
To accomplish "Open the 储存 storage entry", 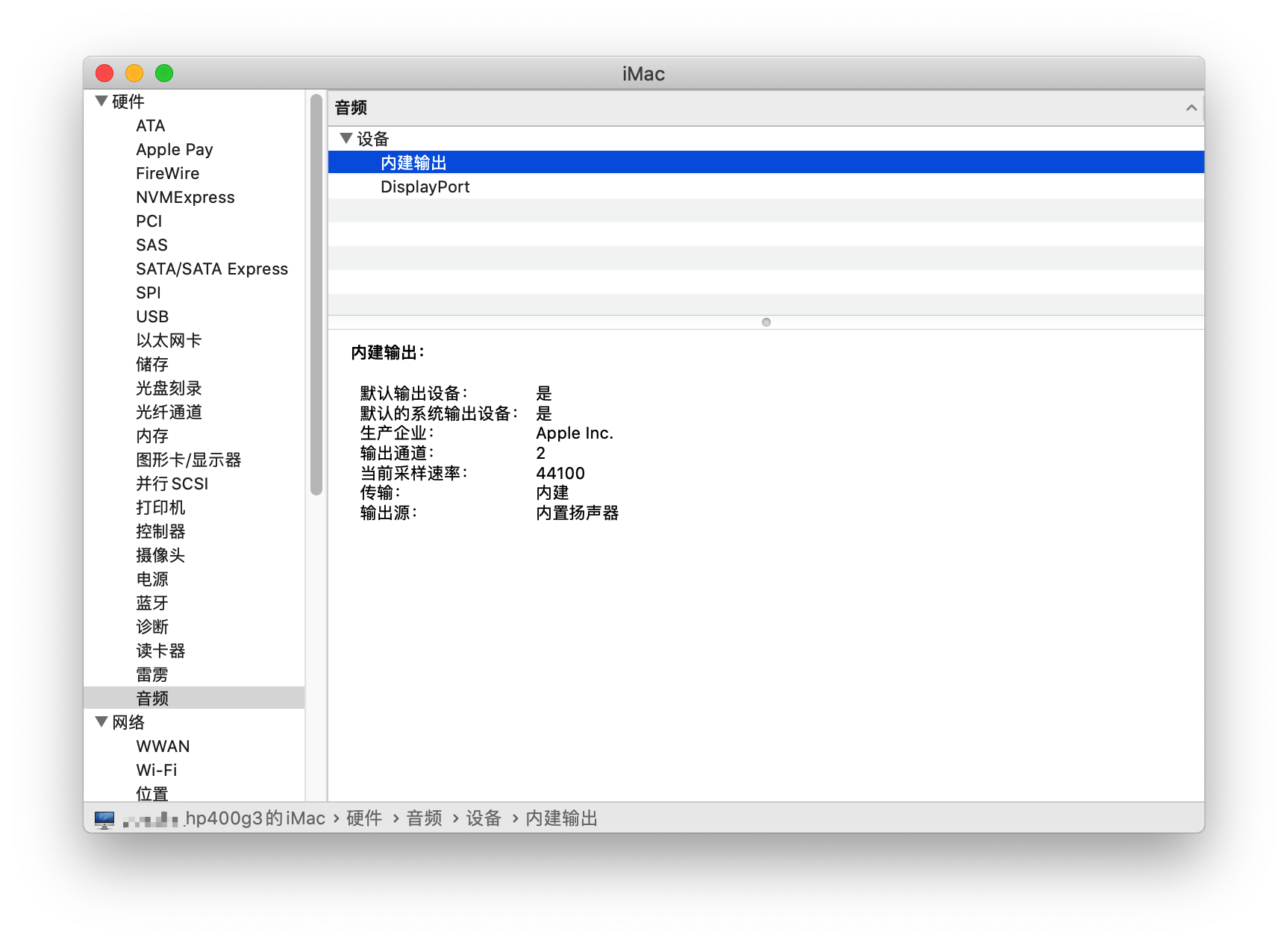I will pyautogui.click(x=152, y=364).
